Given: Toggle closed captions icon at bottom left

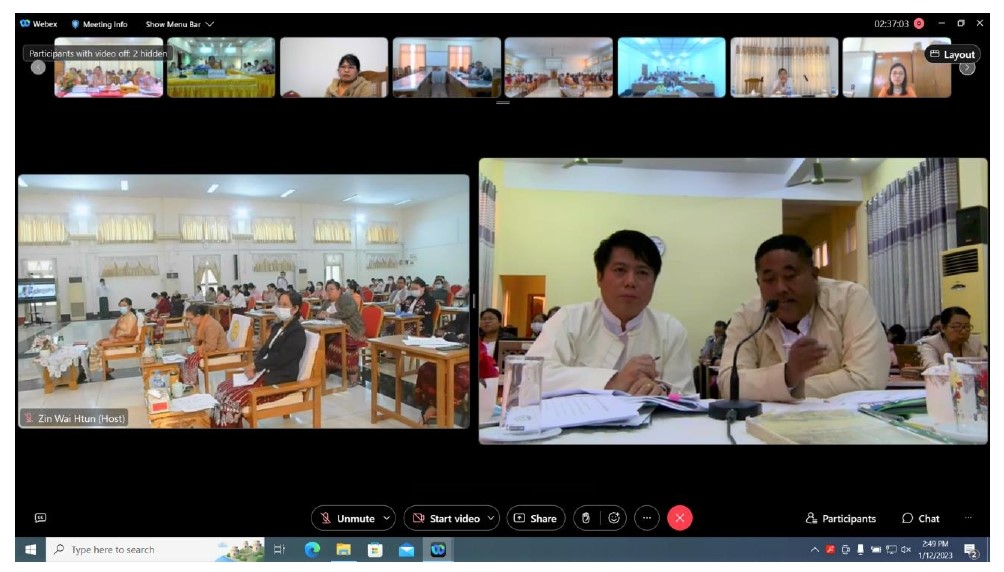Looking at the screenshot, I should [x=40, y=517].
